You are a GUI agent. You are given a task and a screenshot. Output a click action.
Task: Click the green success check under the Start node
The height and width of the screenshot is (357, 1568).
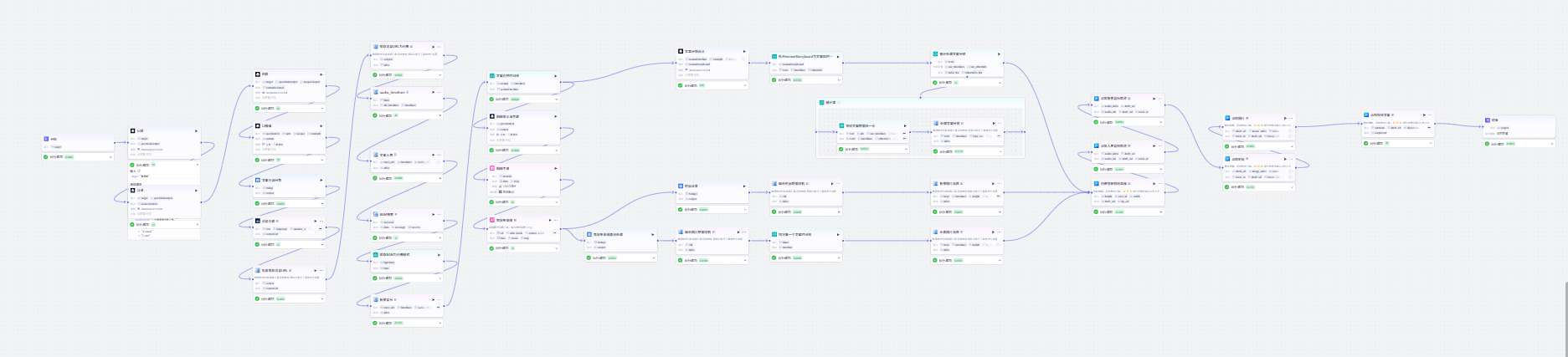pyautogui.click(x=47, y=156)
